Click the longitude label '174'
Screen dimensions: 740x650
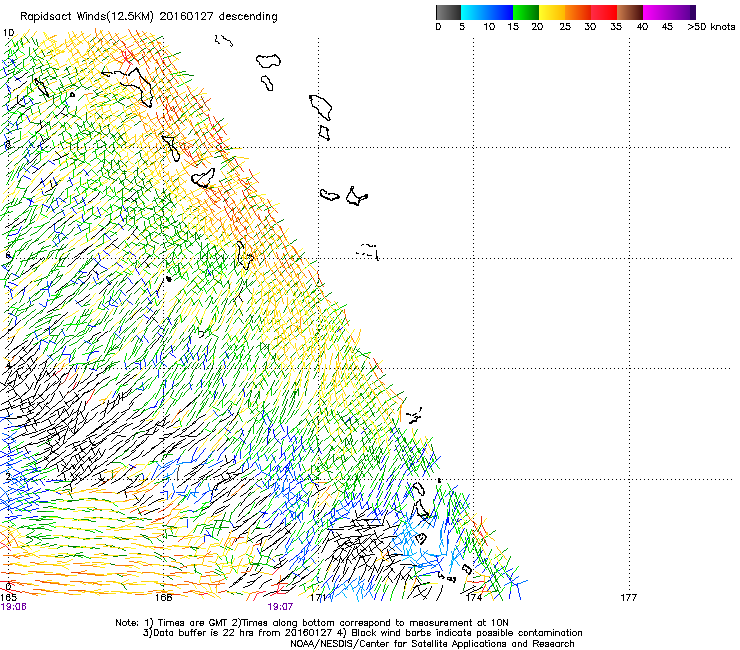click(x=474, y=598)
